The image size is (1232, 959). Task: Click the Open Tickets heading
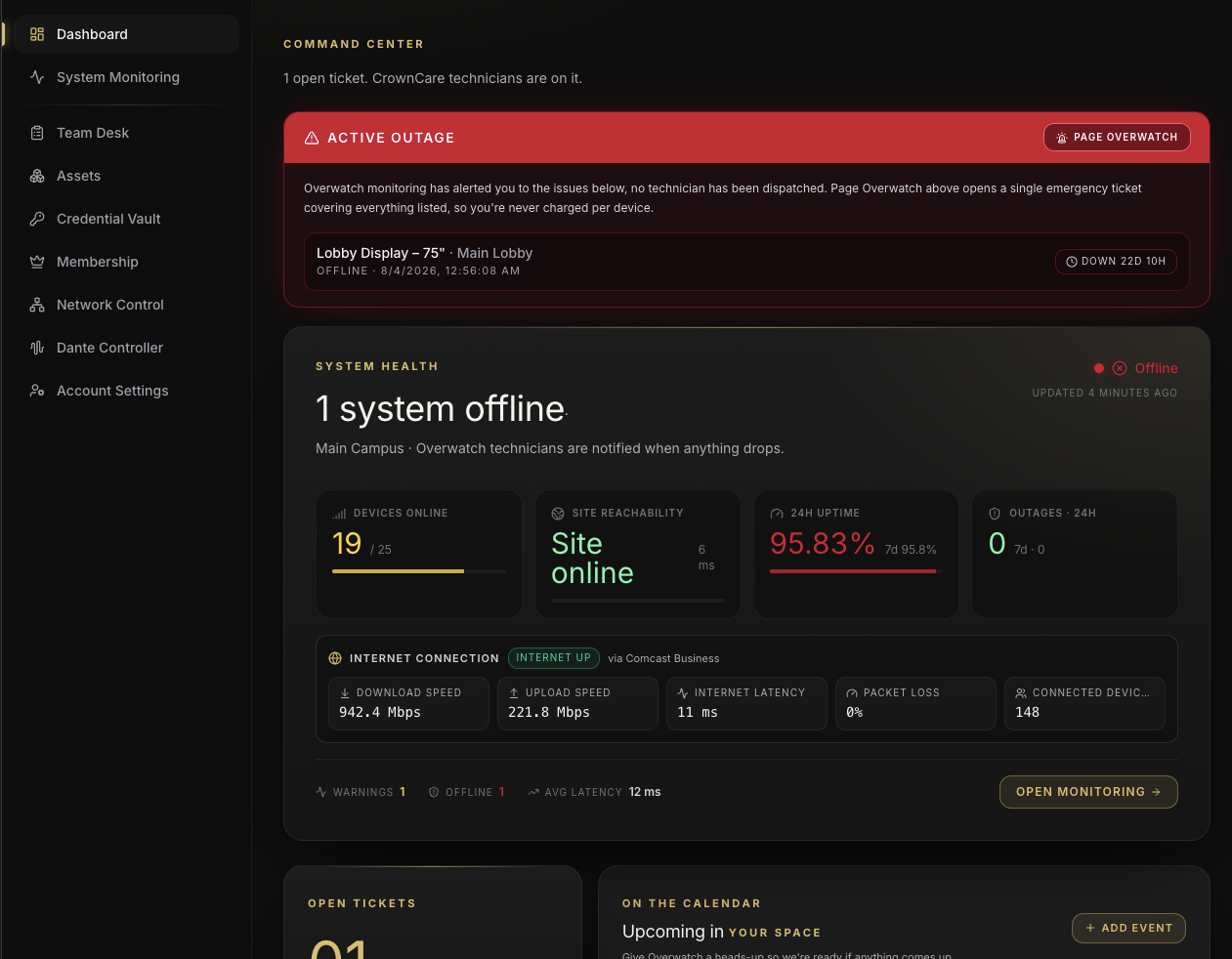click(361, 903)
